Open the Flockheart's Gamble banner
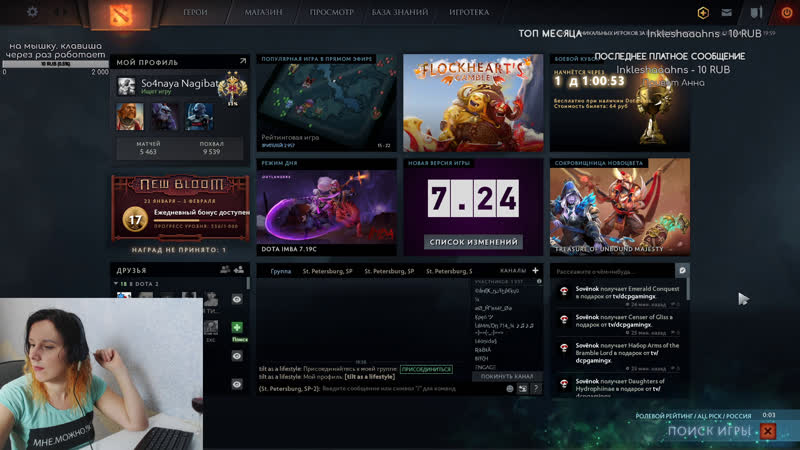This screenshot has width=800, height=450. (473, 103)
